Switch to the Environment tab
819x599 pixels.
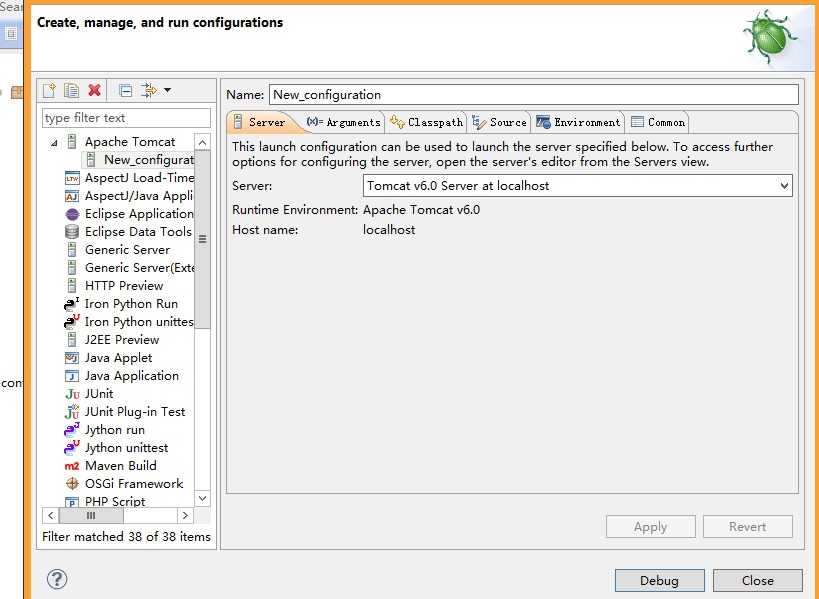578,122
